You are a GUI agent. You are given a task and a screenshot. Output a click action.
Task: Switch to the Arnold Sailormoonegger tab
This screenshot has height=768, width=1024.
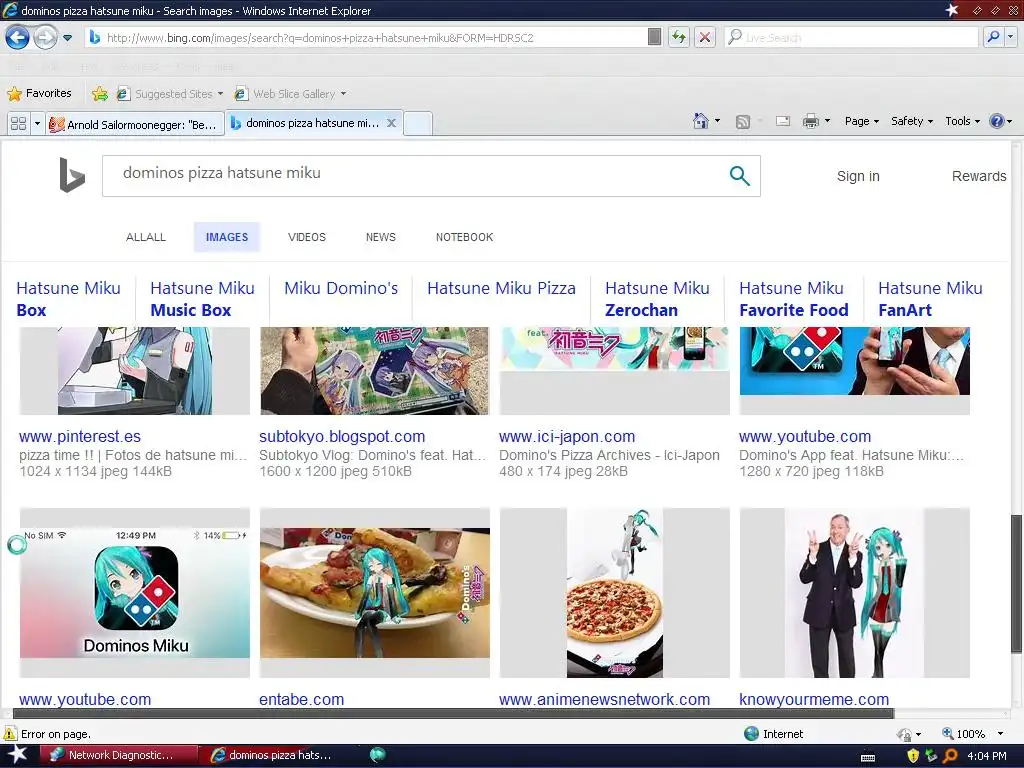[x=135, y=124]
